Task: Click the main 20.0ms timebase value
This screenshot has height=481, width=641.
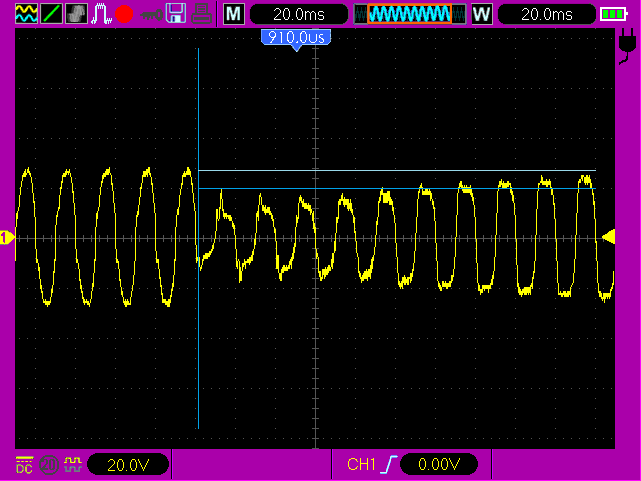Action: (x=298, y=14)
